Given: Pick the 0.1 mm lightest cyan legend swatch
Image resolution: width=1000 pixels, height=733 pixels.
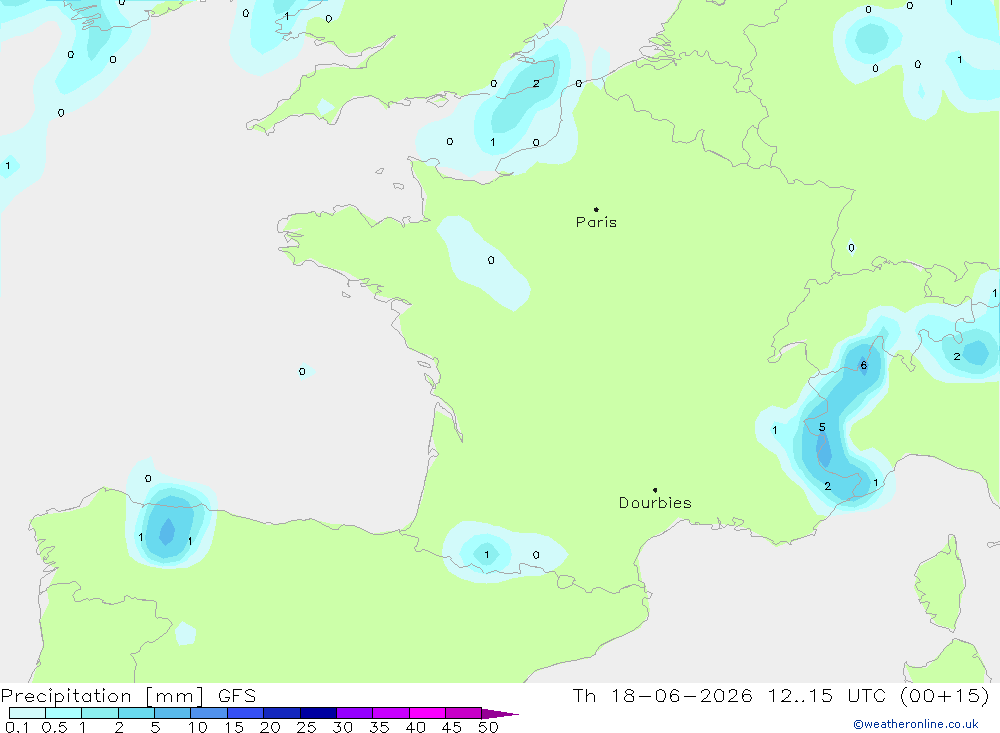Looking at the screenshot, I should tap(27, 713).
